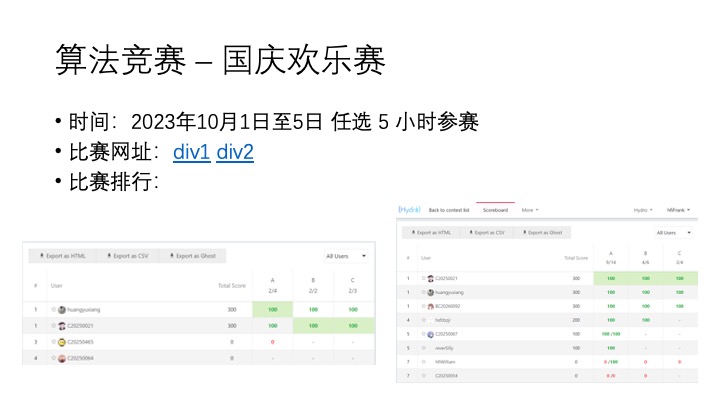Click the avatar of user C20250064
The image size is (720, 405).
(62, 358)
